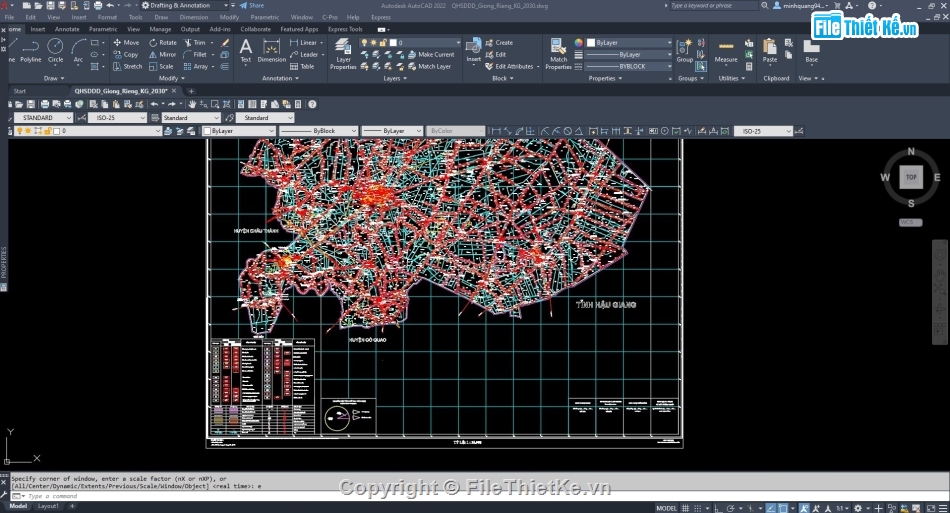Open the object color wheel in Properties
Viewport: 950px width, 513px height.
579,42
